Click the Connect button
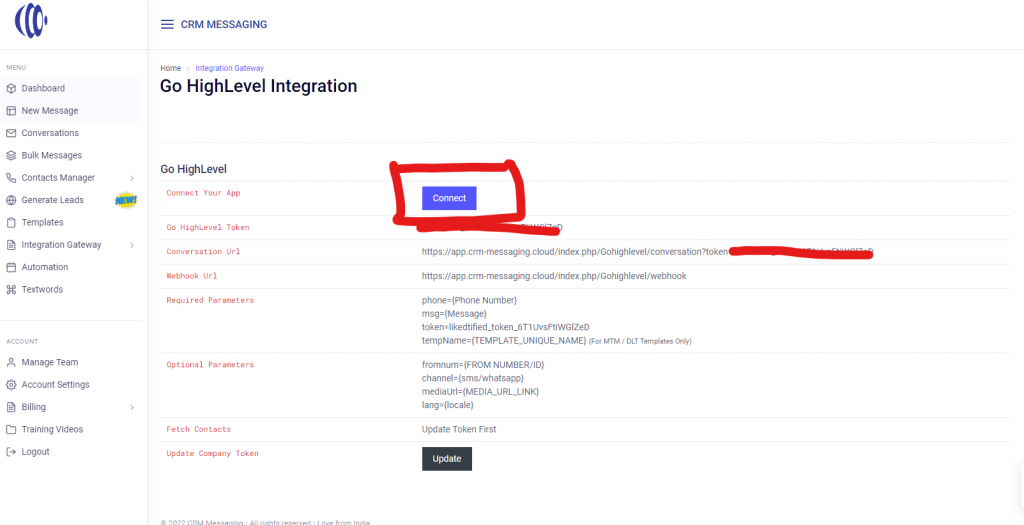The height and width of the screenshot is (525, 1024). (449, 198)
